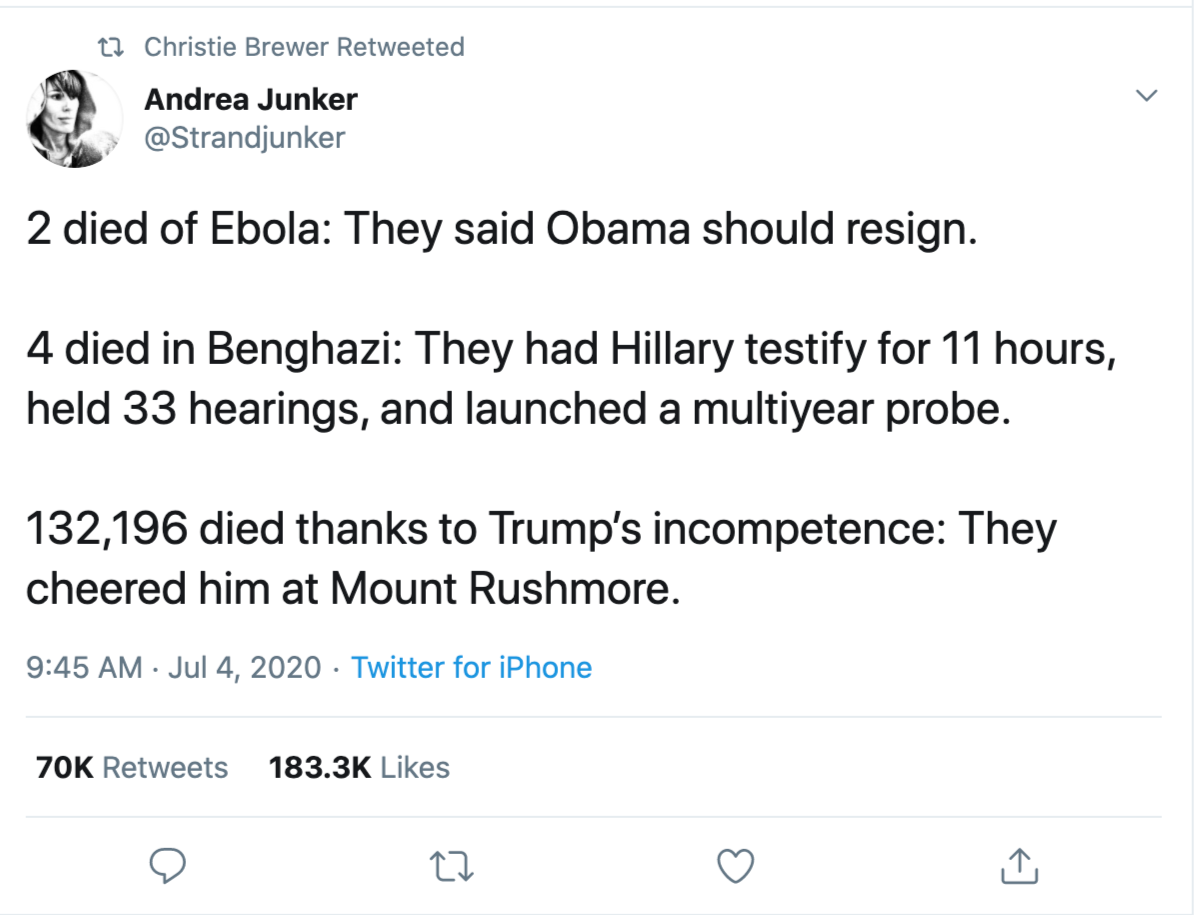1197x915 pixels.
Task: Open Andrea Junker's profile picture
Action: point(74,118)
